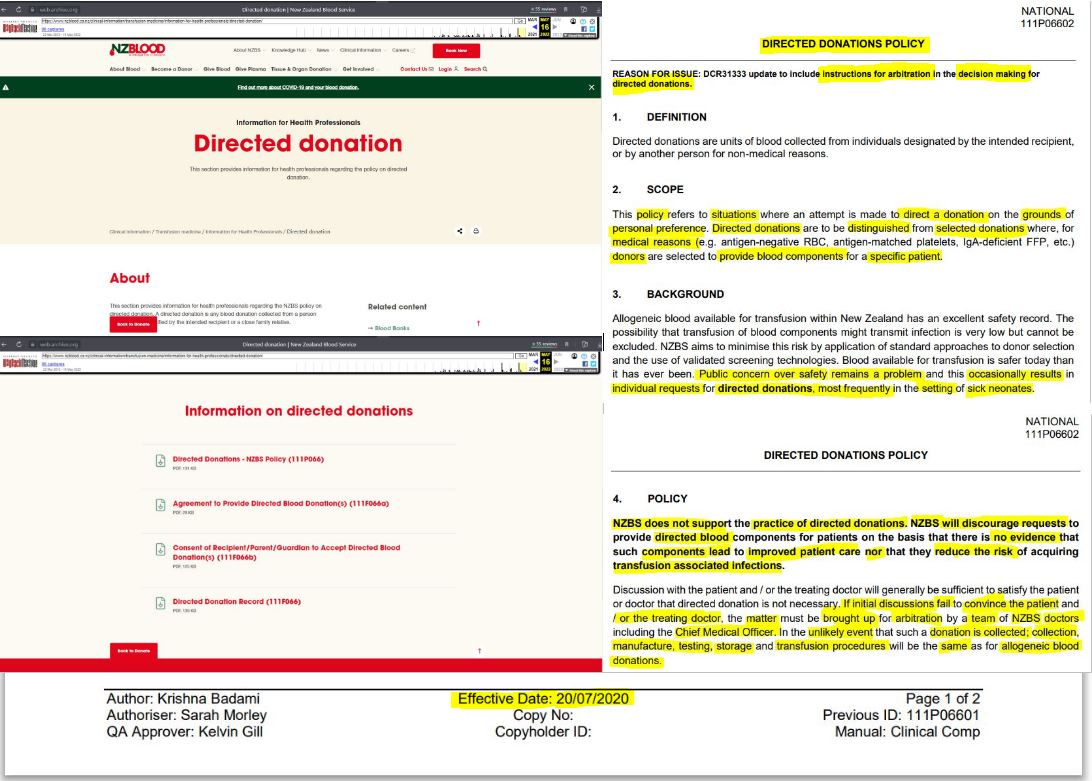Click web.archive.org address in upper browser
Image resolution: width=1092 pixels, height=781 pixels.
[58, 9]
